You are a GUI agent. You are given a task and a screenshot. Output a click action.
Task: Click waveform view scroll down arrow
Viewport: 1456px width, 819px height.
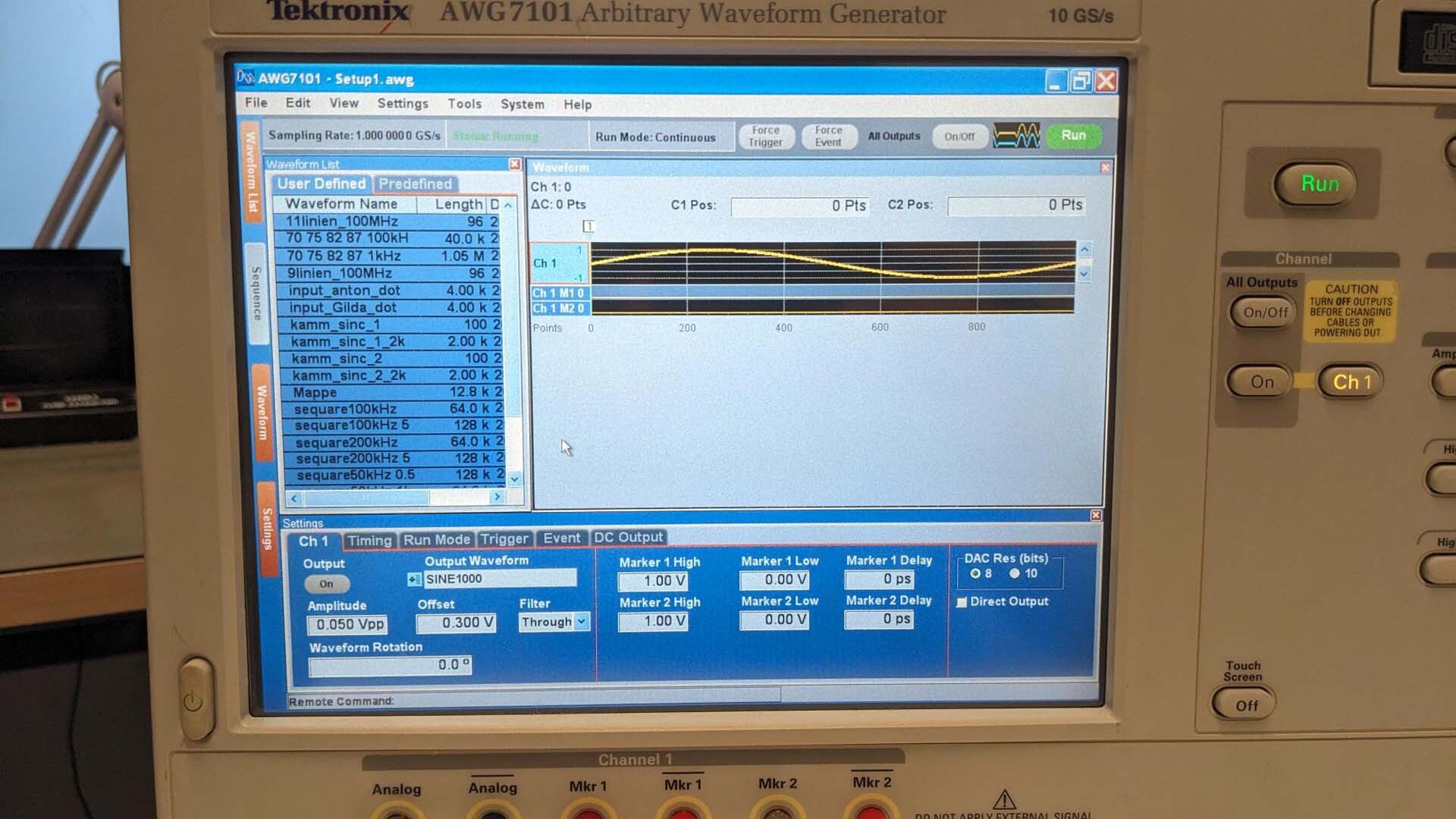[1084, 274]
